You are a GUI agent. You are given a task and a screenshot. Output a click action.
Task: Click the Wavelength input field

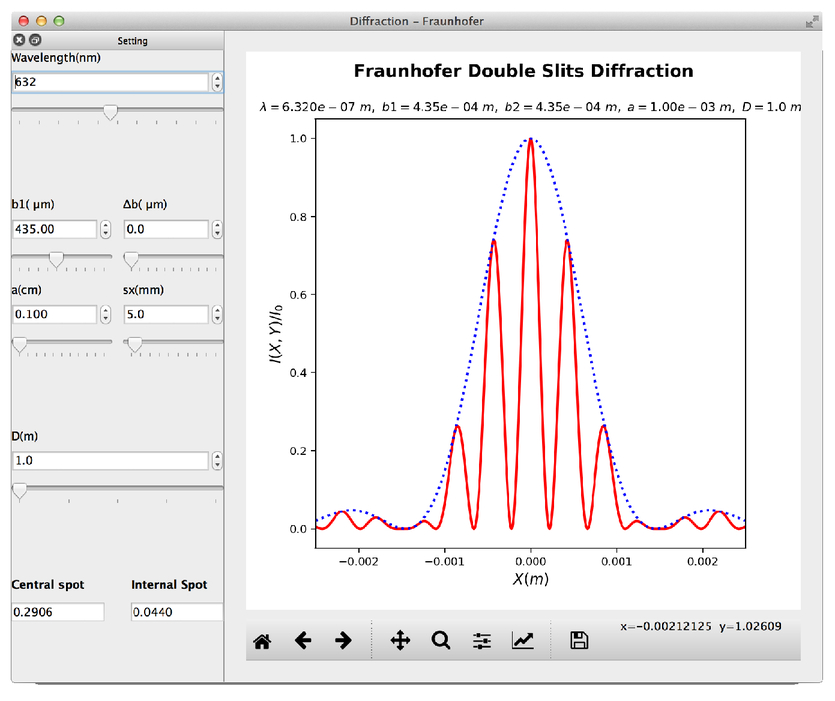110,82
